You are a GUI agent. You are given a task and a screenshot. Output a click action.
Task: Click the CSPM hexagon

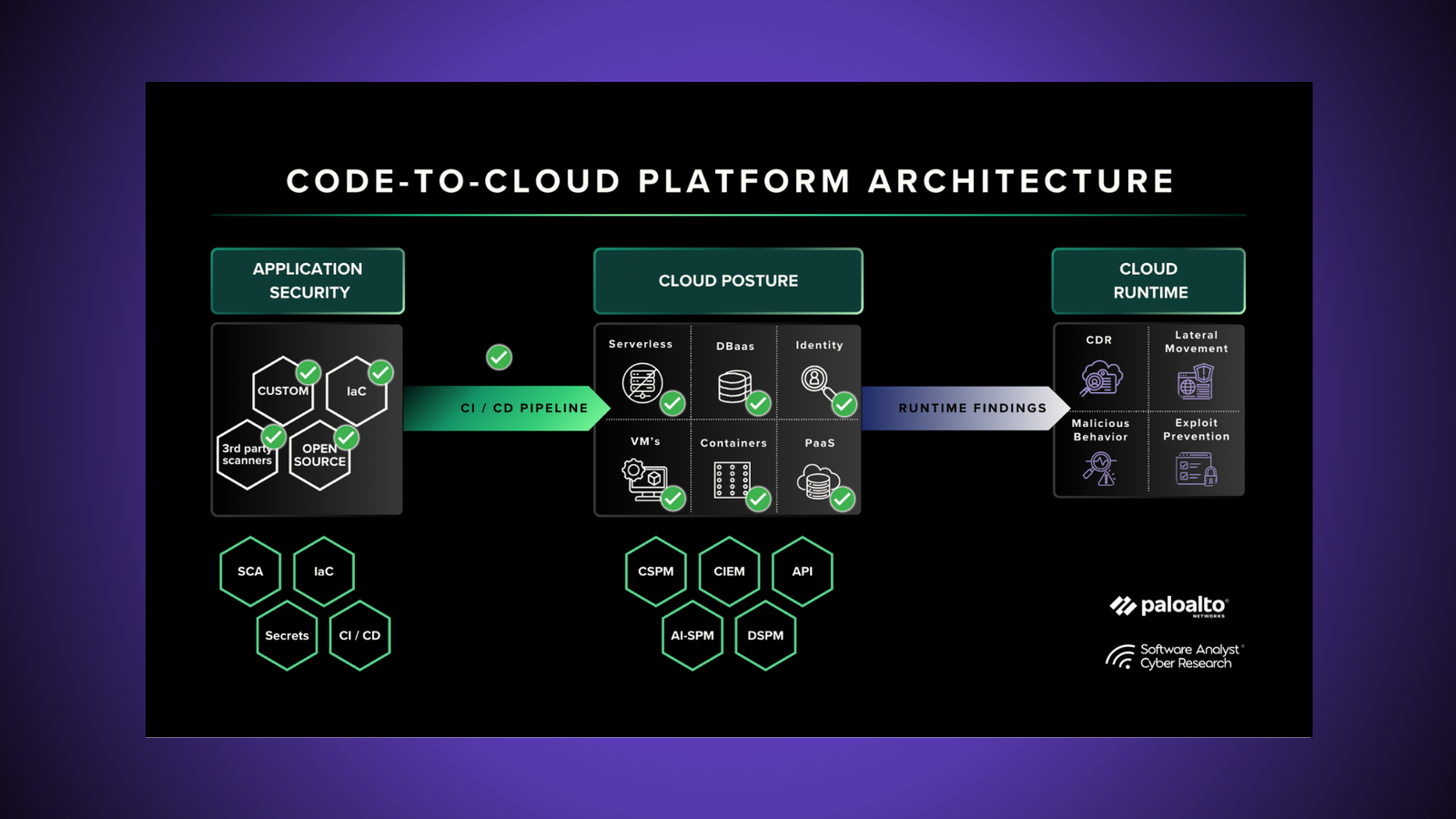[x=656, y=571]
